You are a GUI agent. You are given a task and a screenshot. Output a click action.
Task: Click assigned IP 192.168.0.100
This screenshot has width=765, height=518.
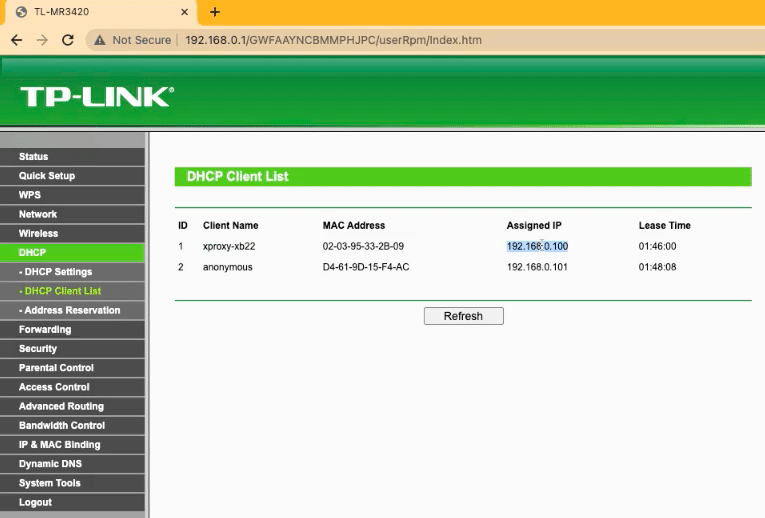537,246
